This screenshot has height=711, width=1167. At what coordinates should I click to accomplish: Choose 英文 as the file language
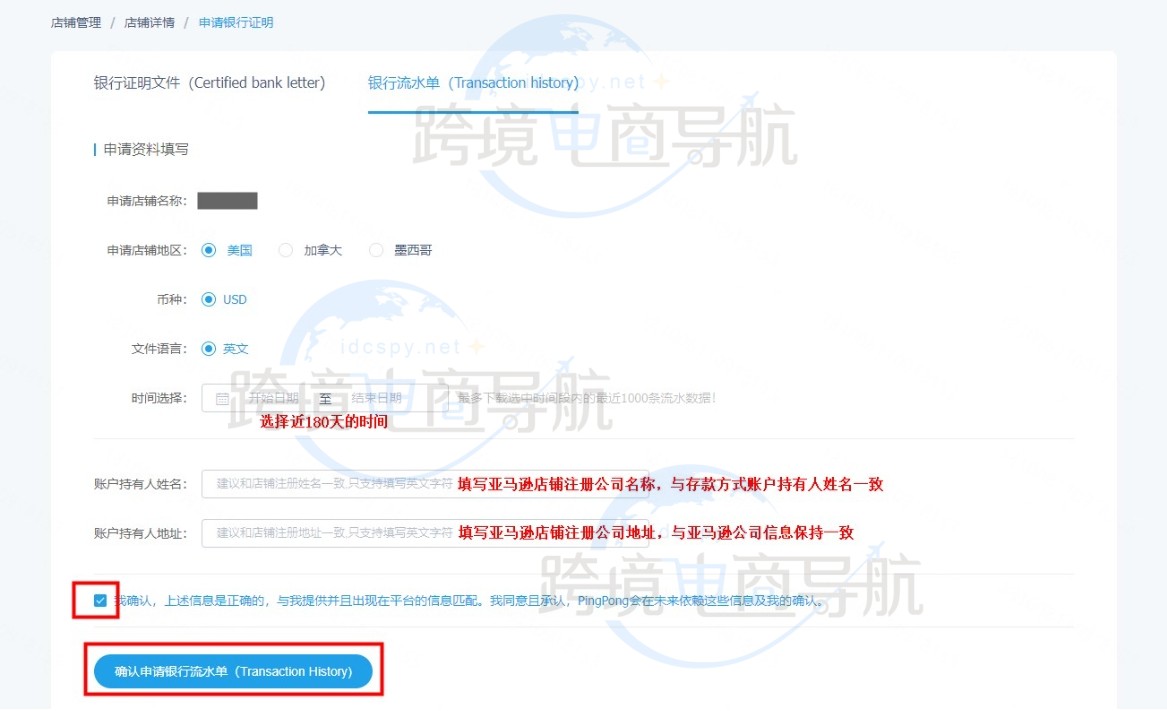209,349
